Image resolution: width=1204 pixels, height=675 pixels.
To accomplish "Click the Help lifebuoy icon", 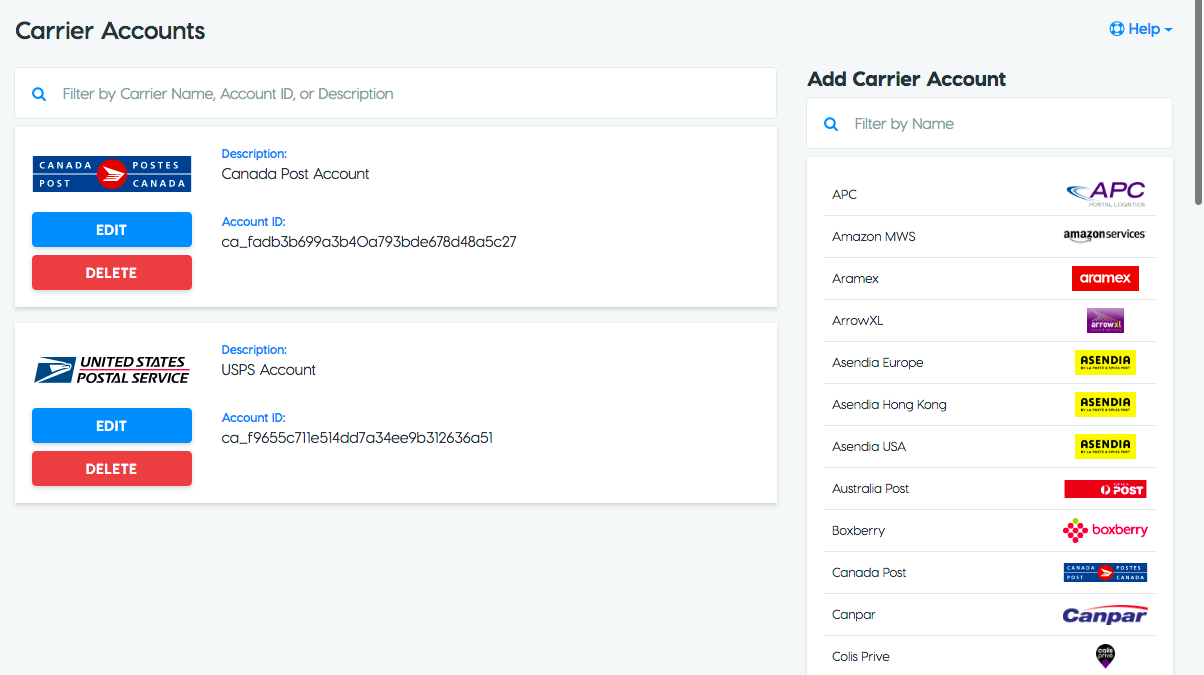I will [1117, 29].
